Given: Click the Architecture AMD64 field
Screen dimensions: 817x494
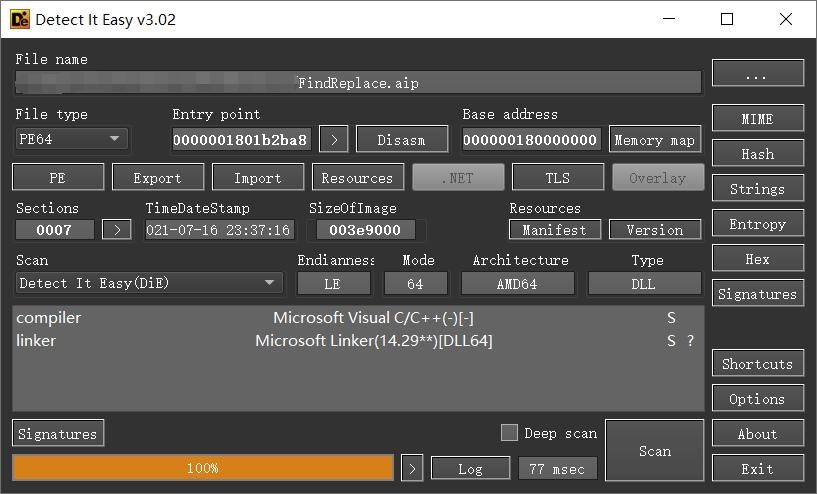Looking at the screenshot, I should [517, 283].
